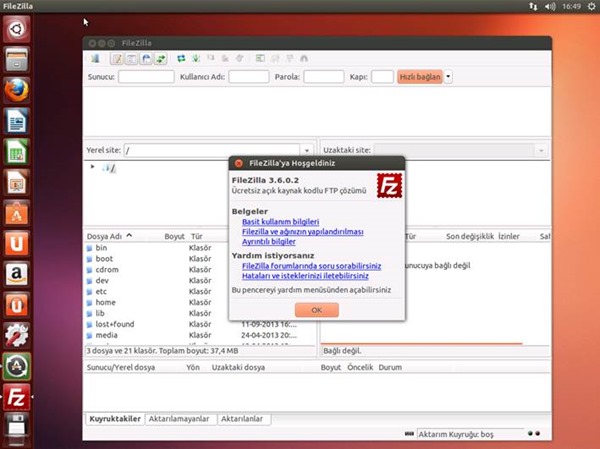The image size is (600, 449).
Task: Launch Firefox from the launcher
Action: pos(16,90)
